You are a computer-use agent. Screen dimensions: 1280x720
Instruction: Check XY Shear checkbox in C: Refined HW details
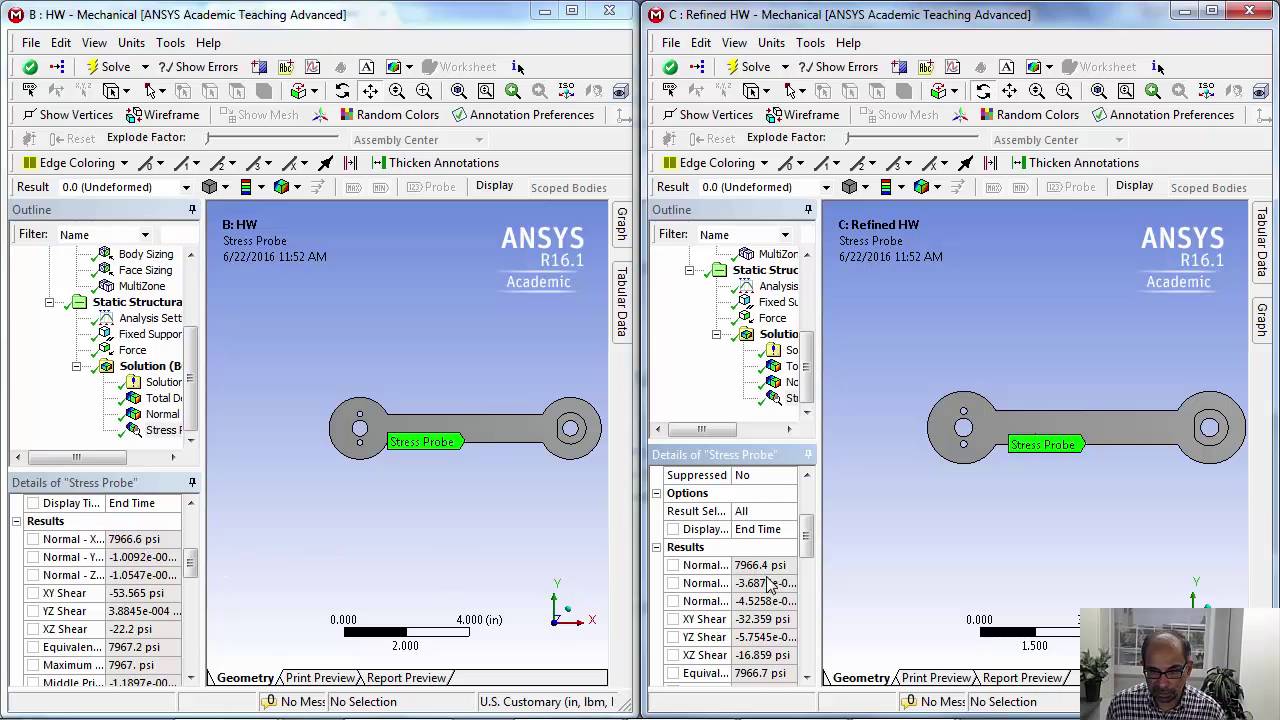pyautogui.click(x=673, y=619)
